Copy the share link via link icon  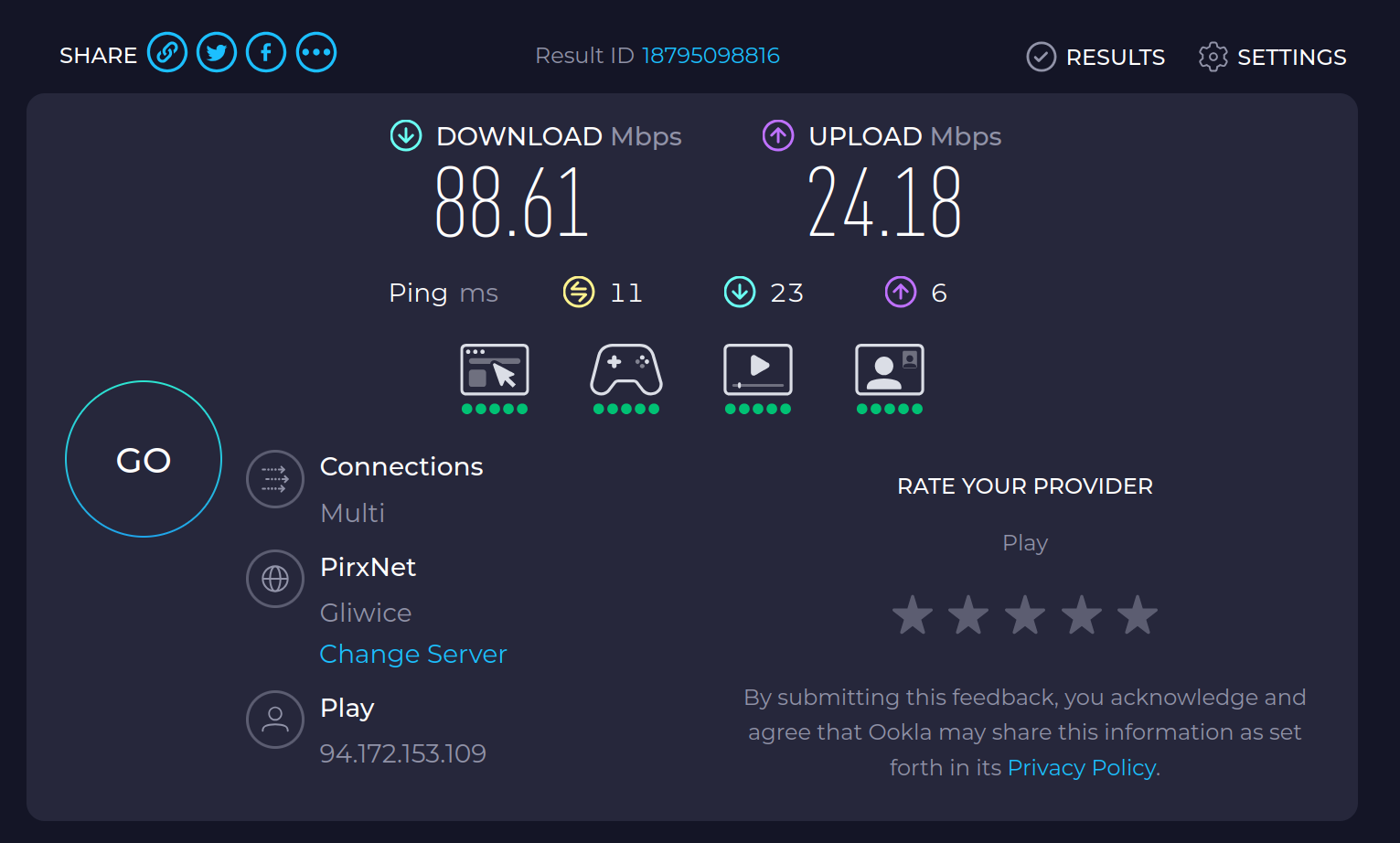pyautogui.click(x=167, y=53)
